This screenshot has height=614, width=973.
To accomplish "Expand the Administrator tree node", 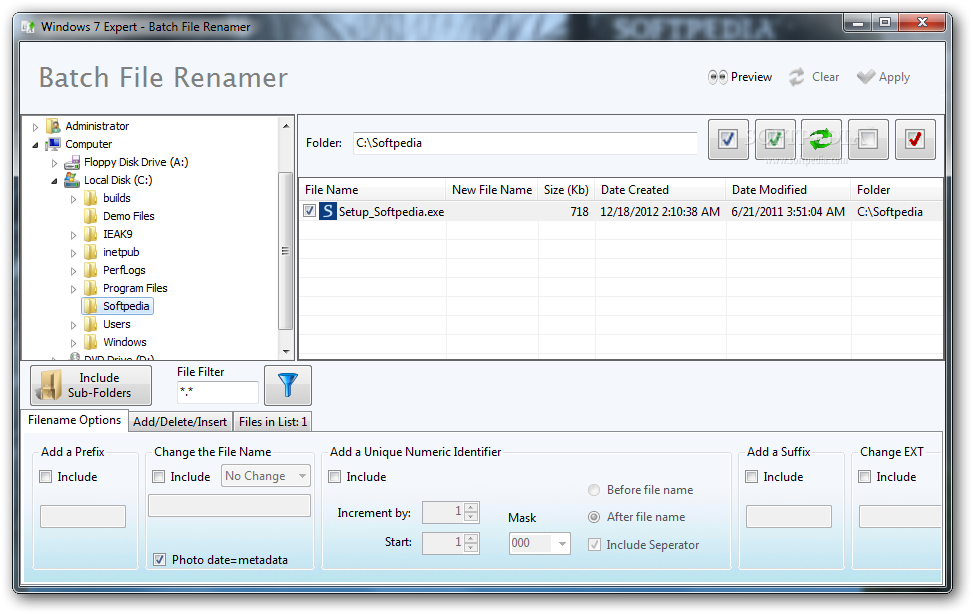I will (x=35, y=127).
